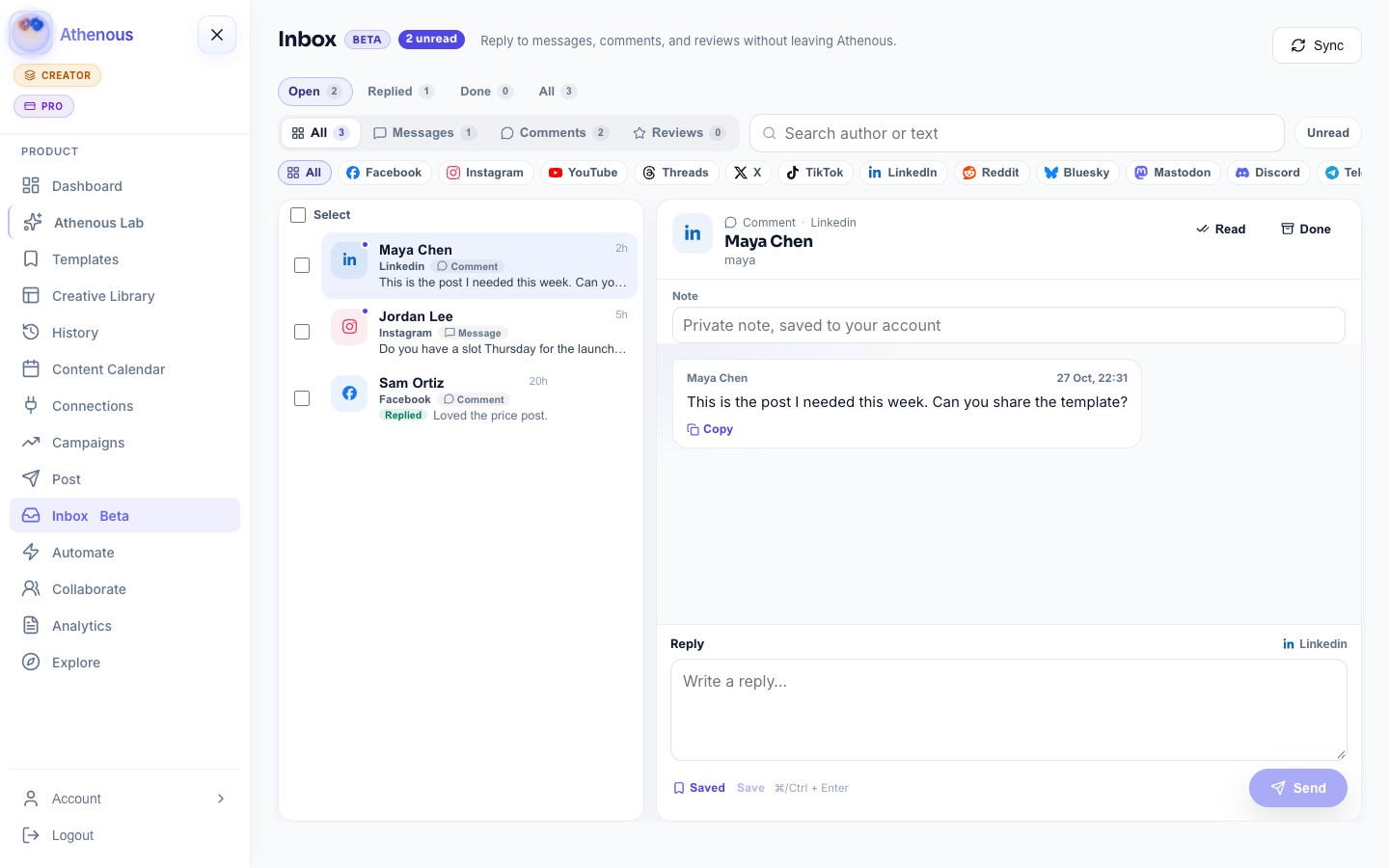Viewport: 1389px width, 868px height.
Task: Show the Reviews type tab
Action: coord(679,133)
